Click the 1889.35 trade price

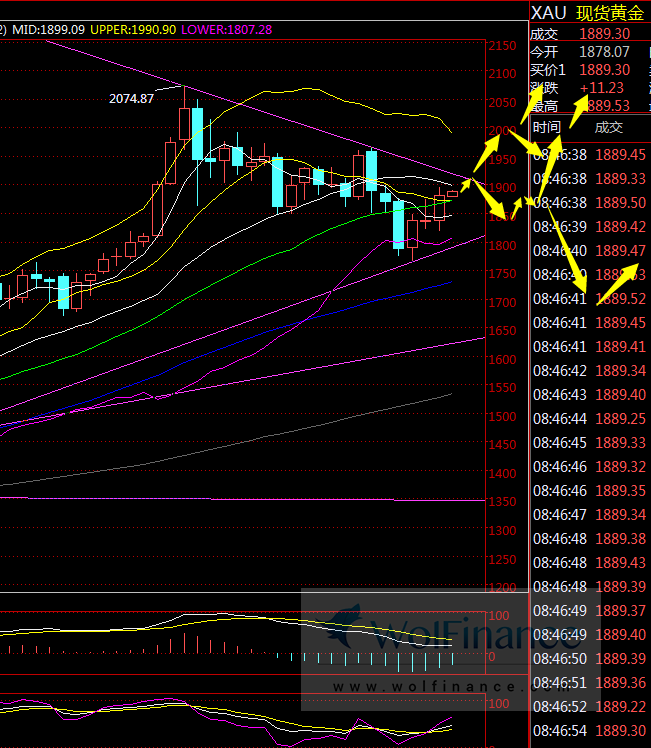coord(620,491)
